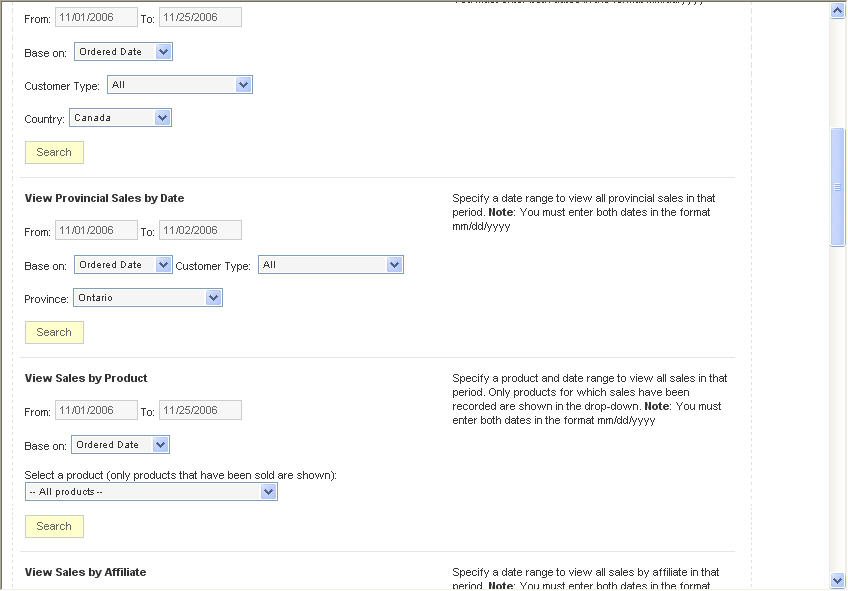Open the Country dropdown showing Canada

pos(120,118)
